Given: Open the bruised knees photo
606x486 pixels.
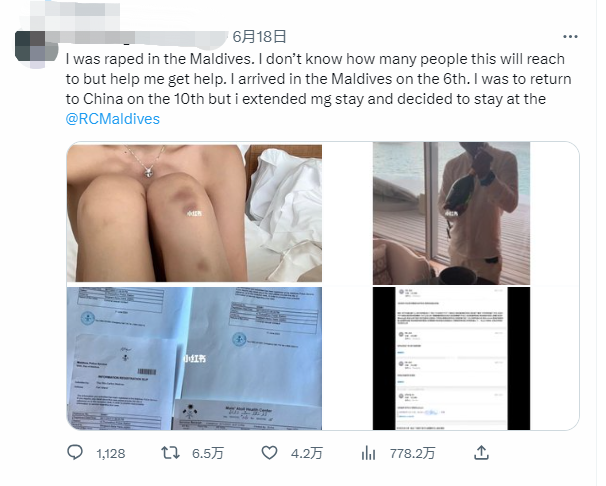Looking at the screenshot, I should pos(194,213).
